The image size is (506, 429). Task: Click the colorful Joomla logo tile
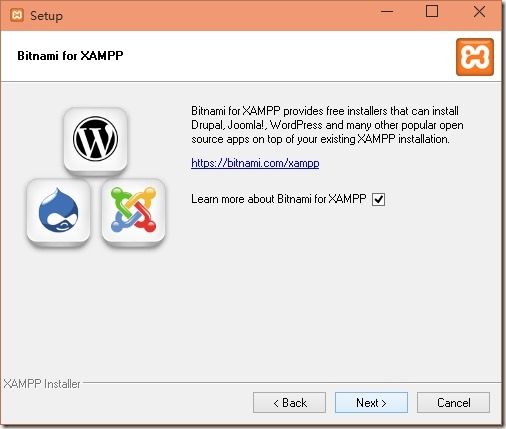tap(133, 211)
